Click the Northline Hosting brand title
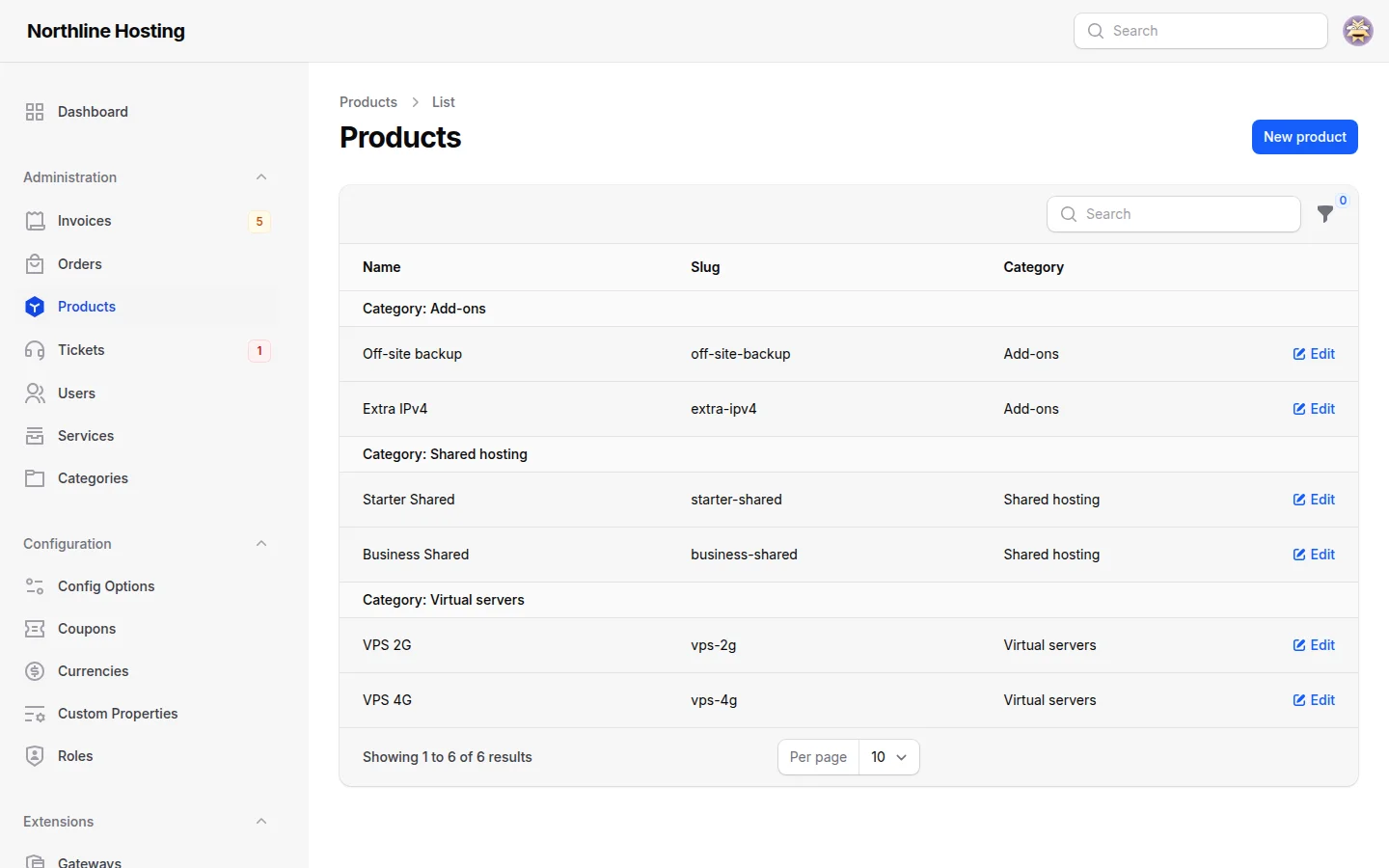The image size is (1389, 868). [106, 31]
